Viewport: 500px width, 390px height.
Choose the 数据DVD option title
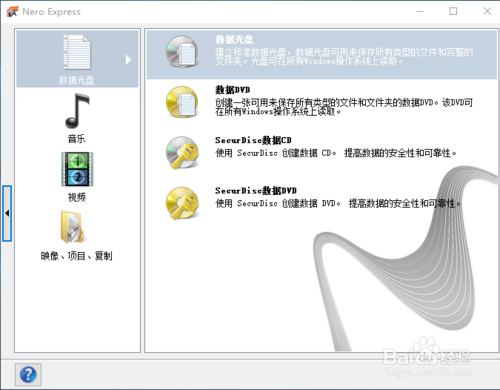click(x=232, y=90)
